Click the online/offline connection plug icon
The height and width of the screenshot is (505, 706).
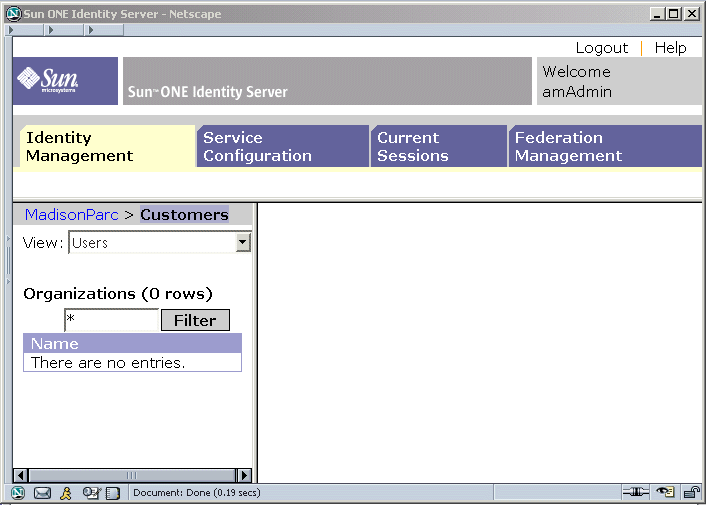tap(635, 492)
